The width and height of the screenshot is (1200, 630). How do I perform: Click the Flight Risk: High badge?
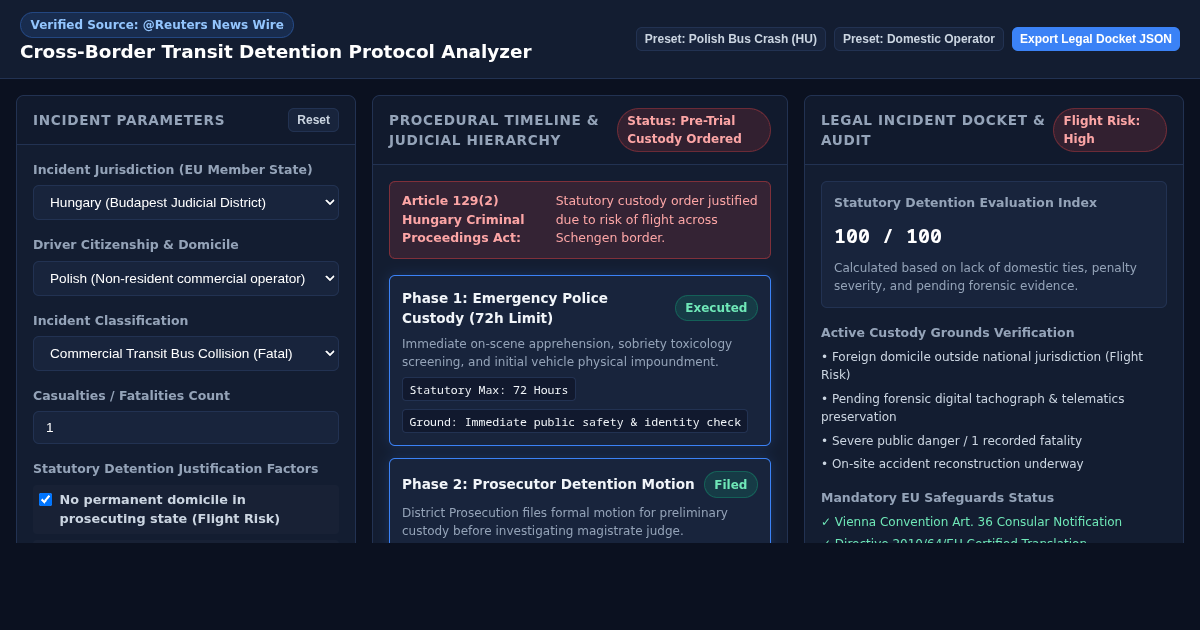click(1110, 130)
